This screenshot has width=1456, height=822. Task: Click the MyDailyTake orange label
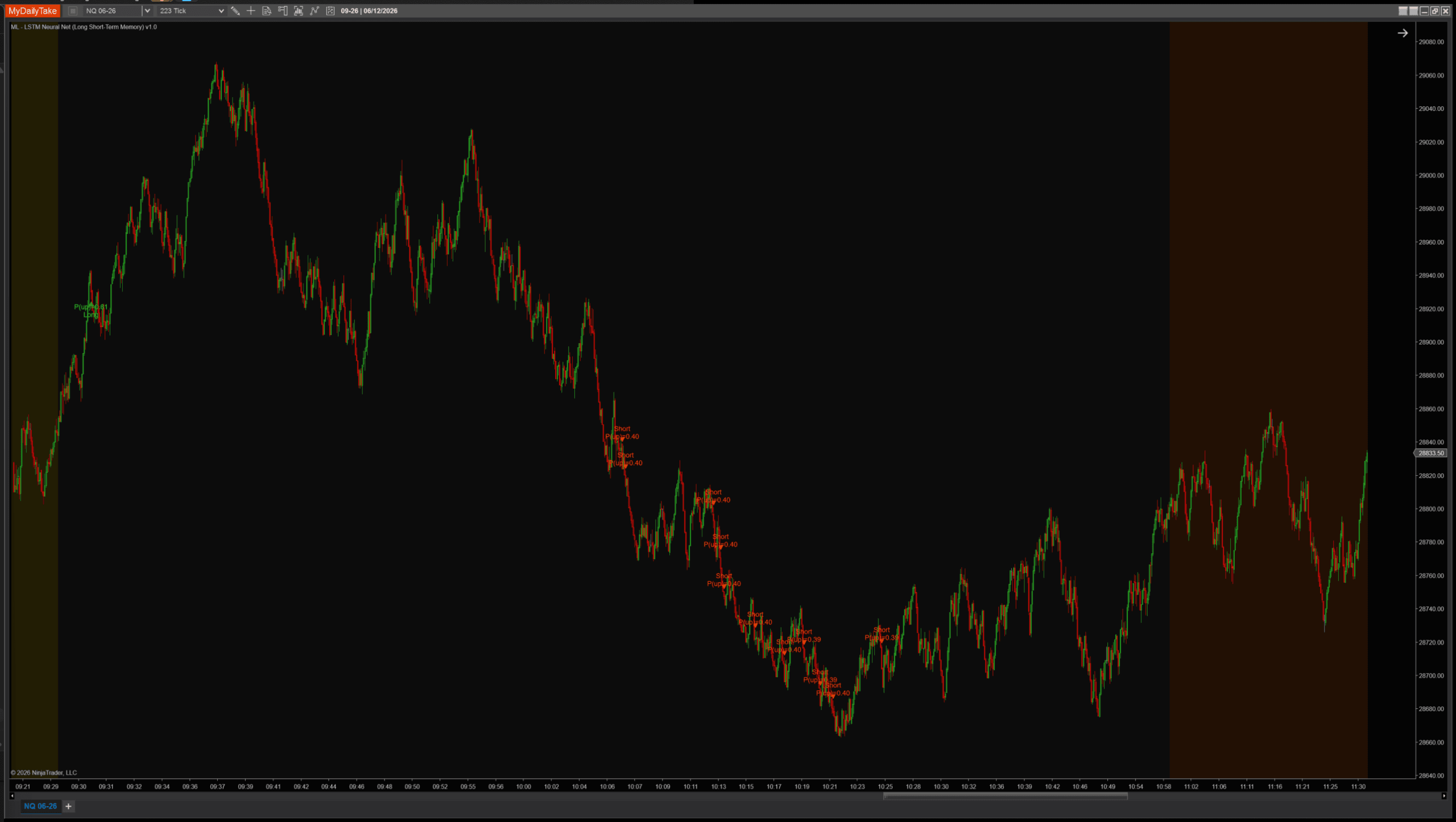pos(32,11)
